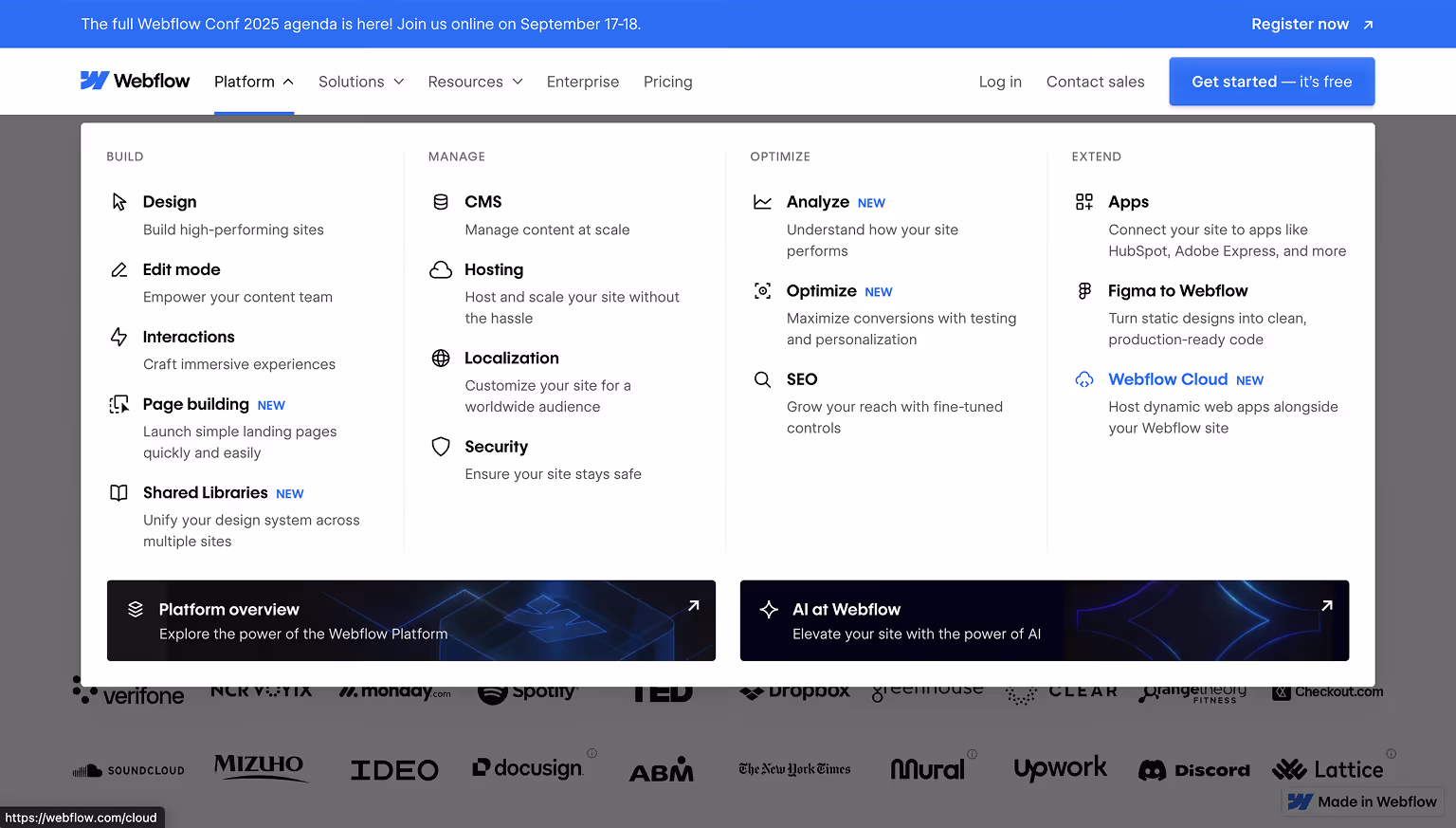Click the Analyze chart icon under Optimize
Screen dimensions: 1456x828
pos(762,201)
